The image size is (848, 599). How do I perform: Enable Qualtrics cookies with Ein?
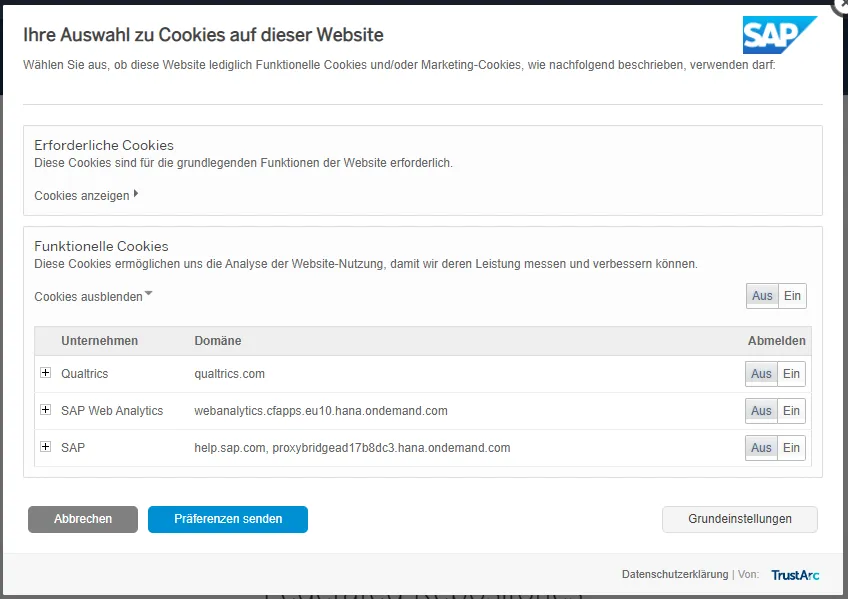pyautogui.click(x=791, y=374)
